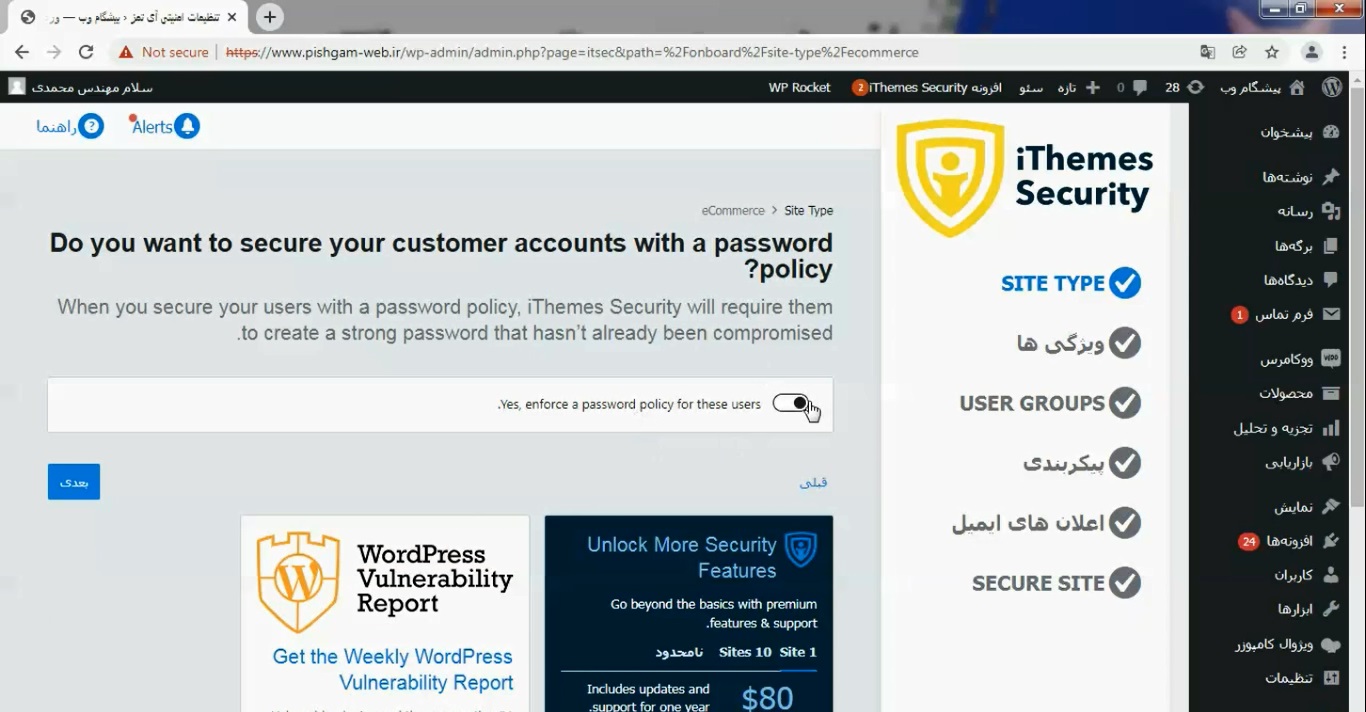
Task: Open افزونه‌ها plugins menu in sidebar
Action: 1290,541
